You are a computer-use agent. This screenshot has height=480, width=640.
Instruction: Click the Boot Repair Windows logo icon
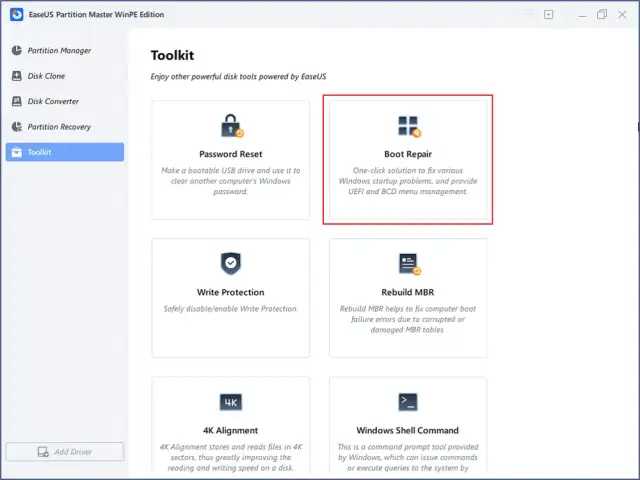(408, 126)
